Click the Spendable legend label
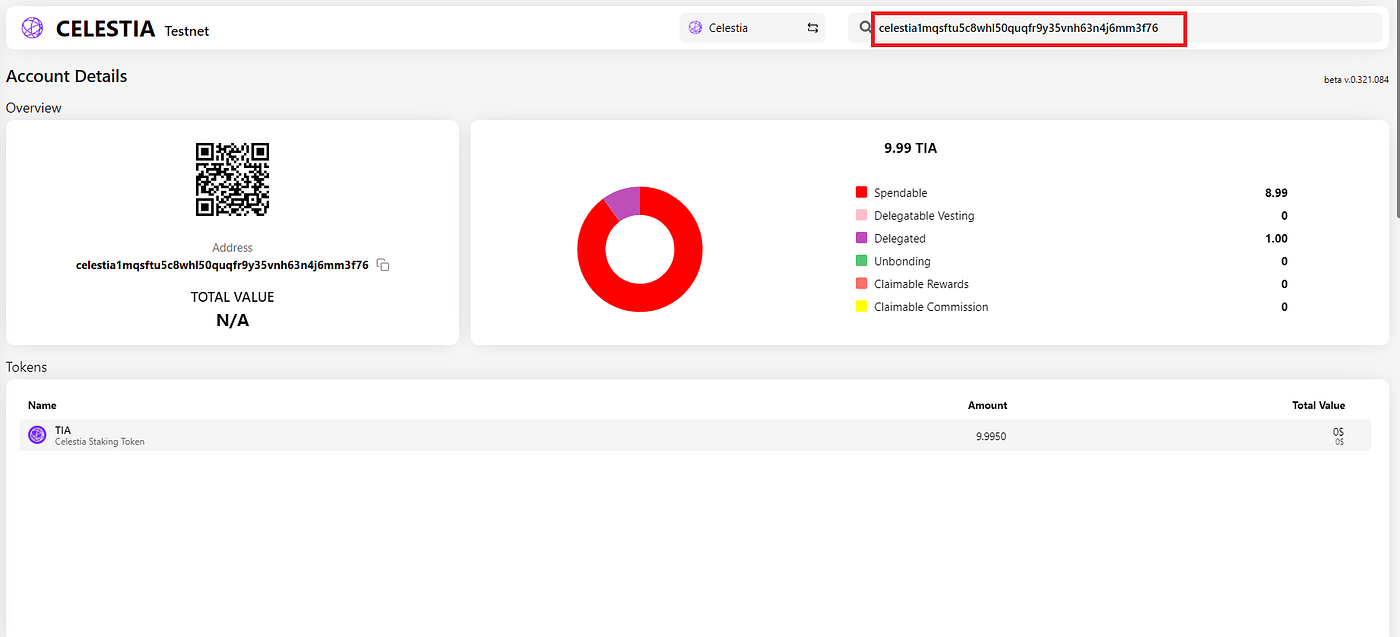This screenshot has height=637, width=1400. [900, 192]
